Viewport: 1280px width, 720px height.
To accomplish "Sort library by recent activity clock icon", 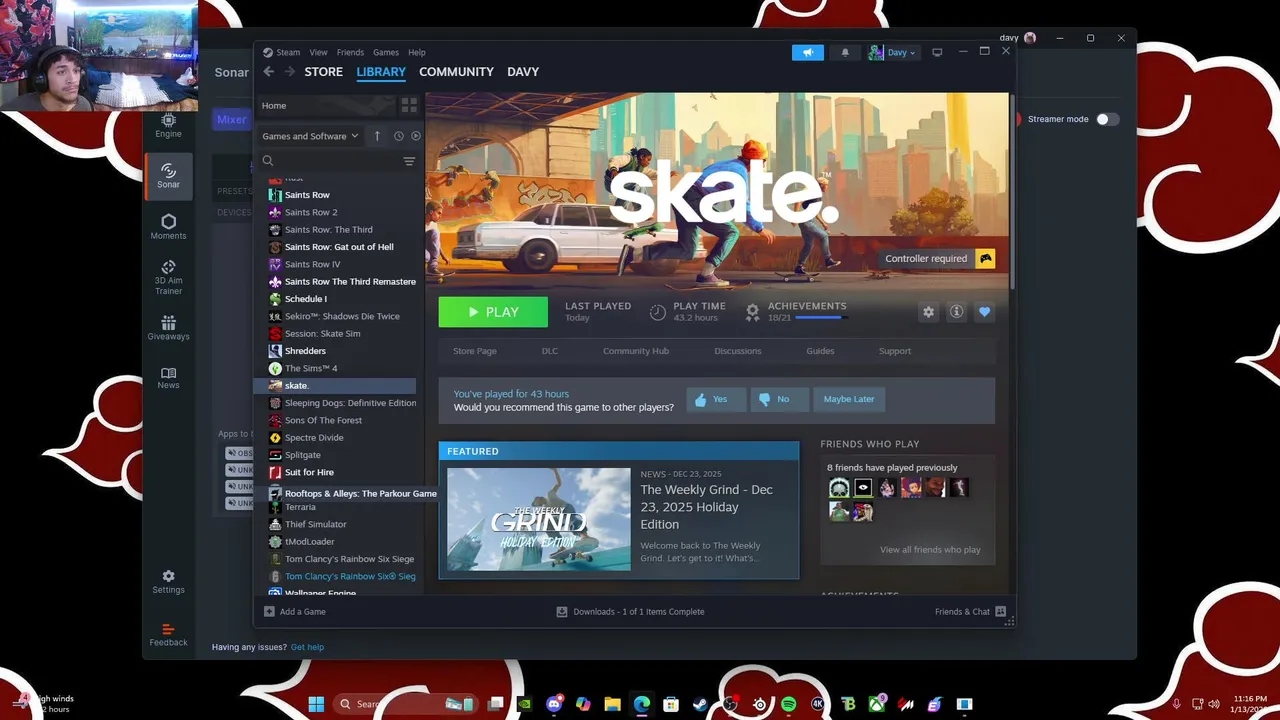I will pos(398,136).
